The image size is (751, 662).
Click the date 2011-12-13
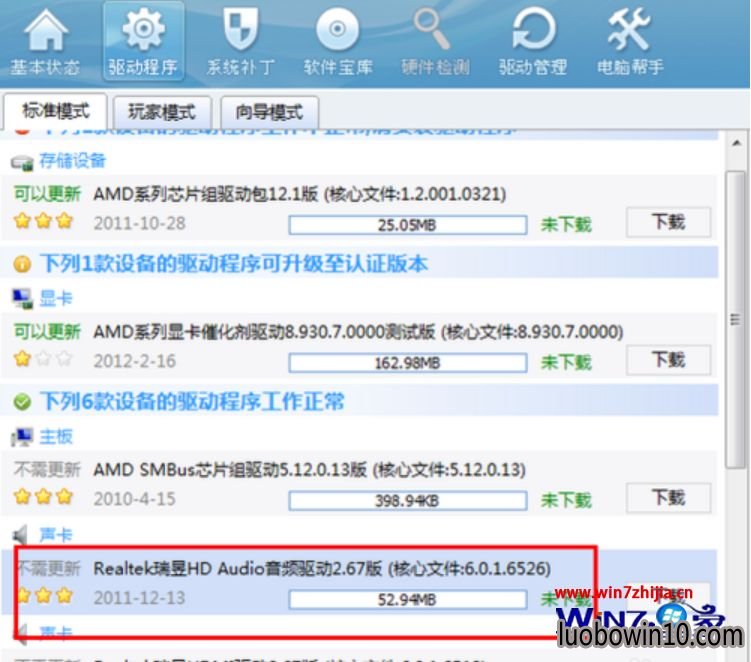[x=139, y=597]
